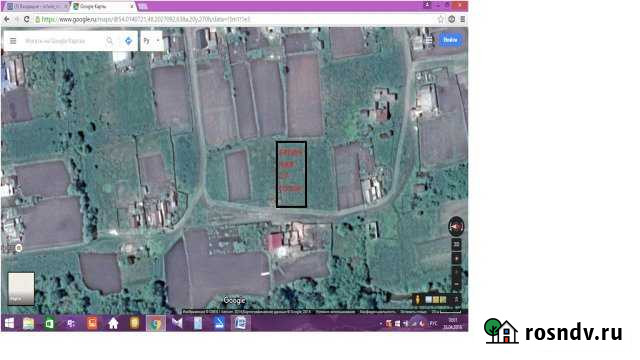Image resolution: width=640 pixels, height=360 pixels.
Task: Open directions using the blue diamond icon
Action: 129,41
